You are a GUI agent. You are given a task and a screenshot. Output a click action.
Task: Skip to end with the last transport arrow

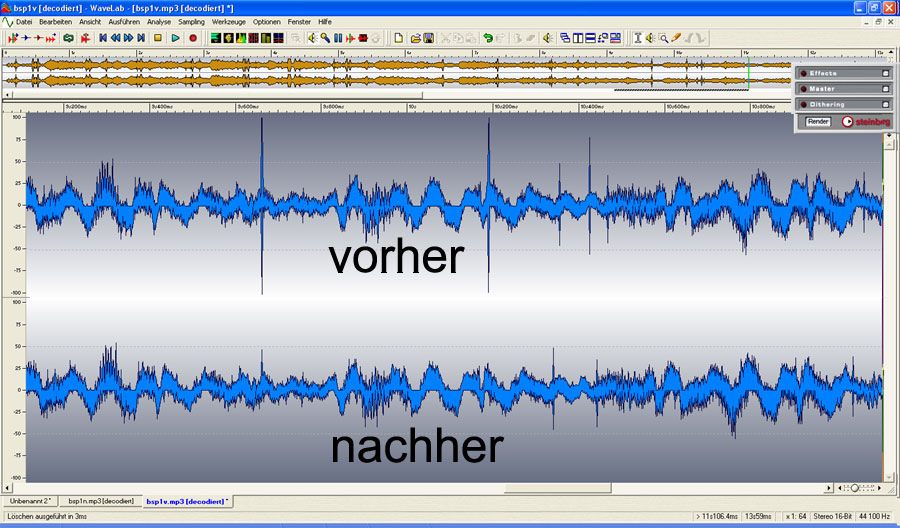click(x=141, y=38)
